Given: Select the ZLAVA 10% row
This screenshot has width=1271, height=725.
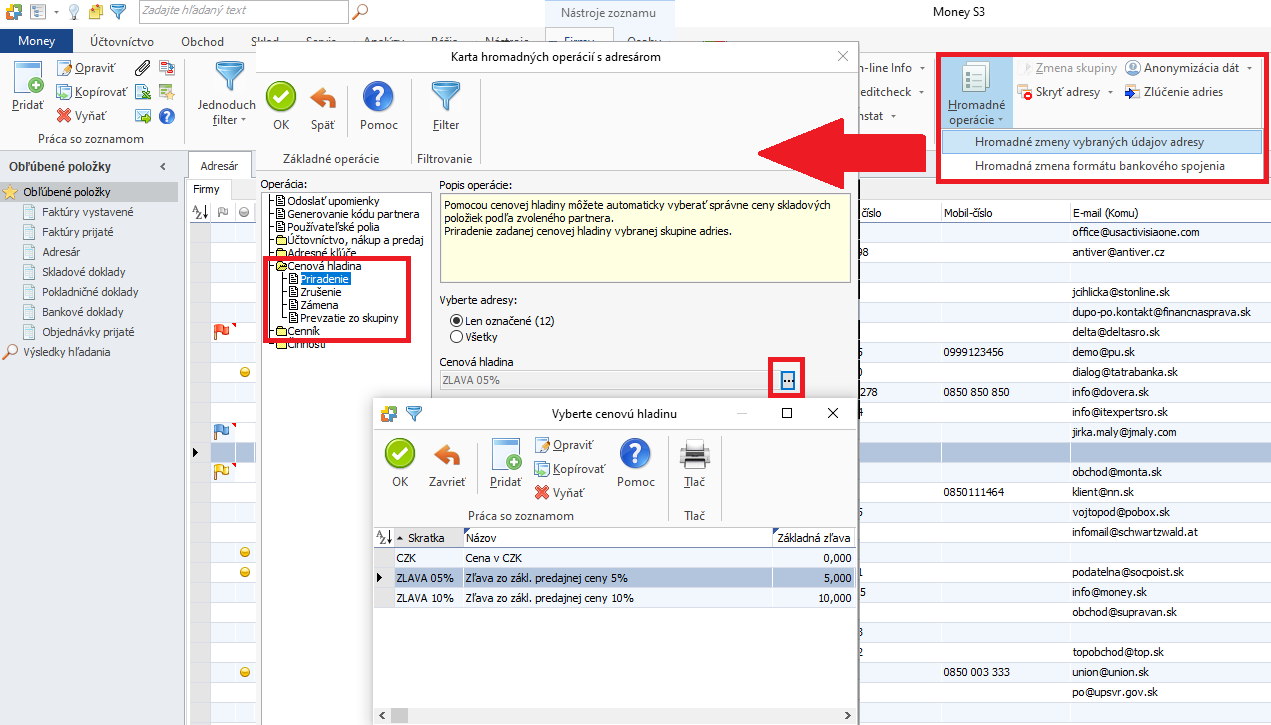Looking at the screenshot, I should pos(614,598).
